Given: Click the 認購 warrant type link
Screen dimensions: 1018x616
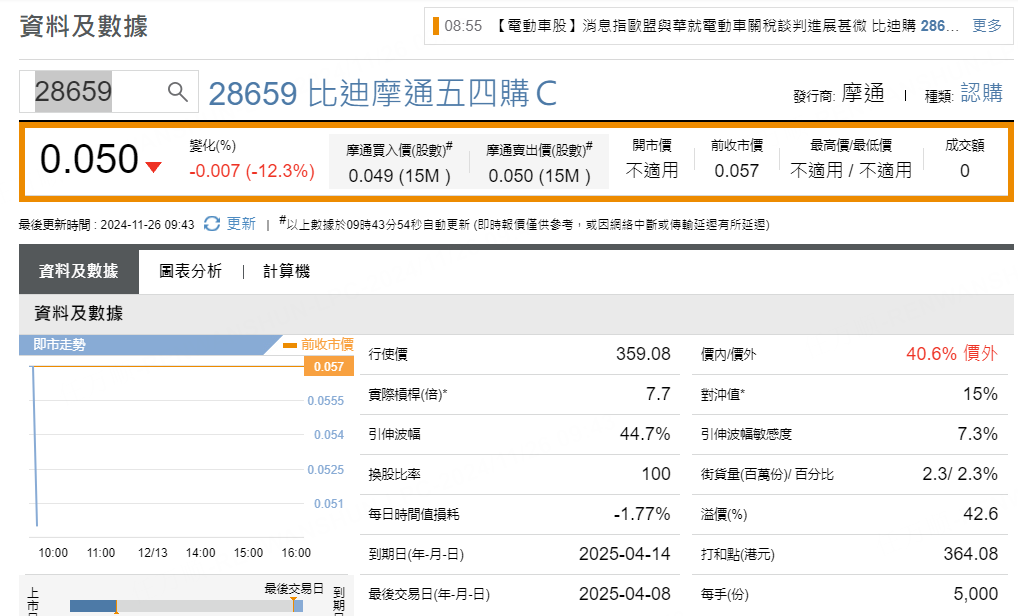Looking at the screenshot, I should [982, 93].
